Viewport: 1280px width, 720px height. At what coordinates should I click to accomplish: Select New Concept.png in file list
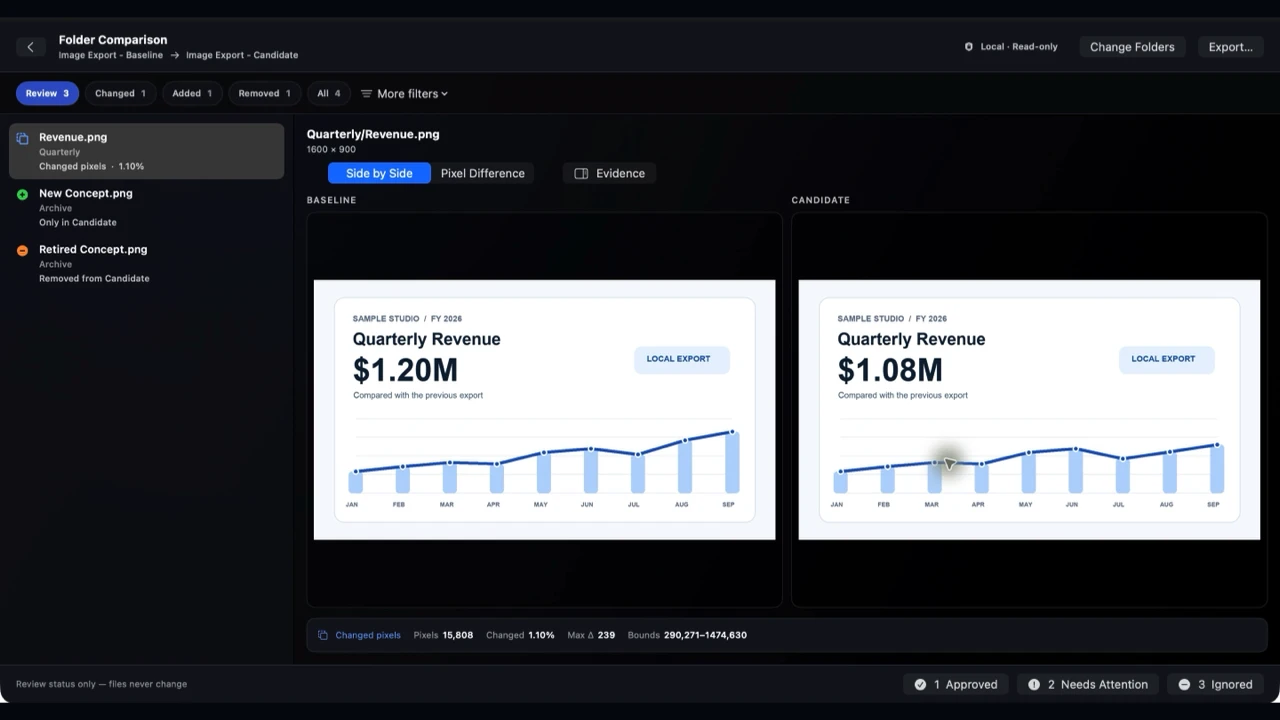147,207
